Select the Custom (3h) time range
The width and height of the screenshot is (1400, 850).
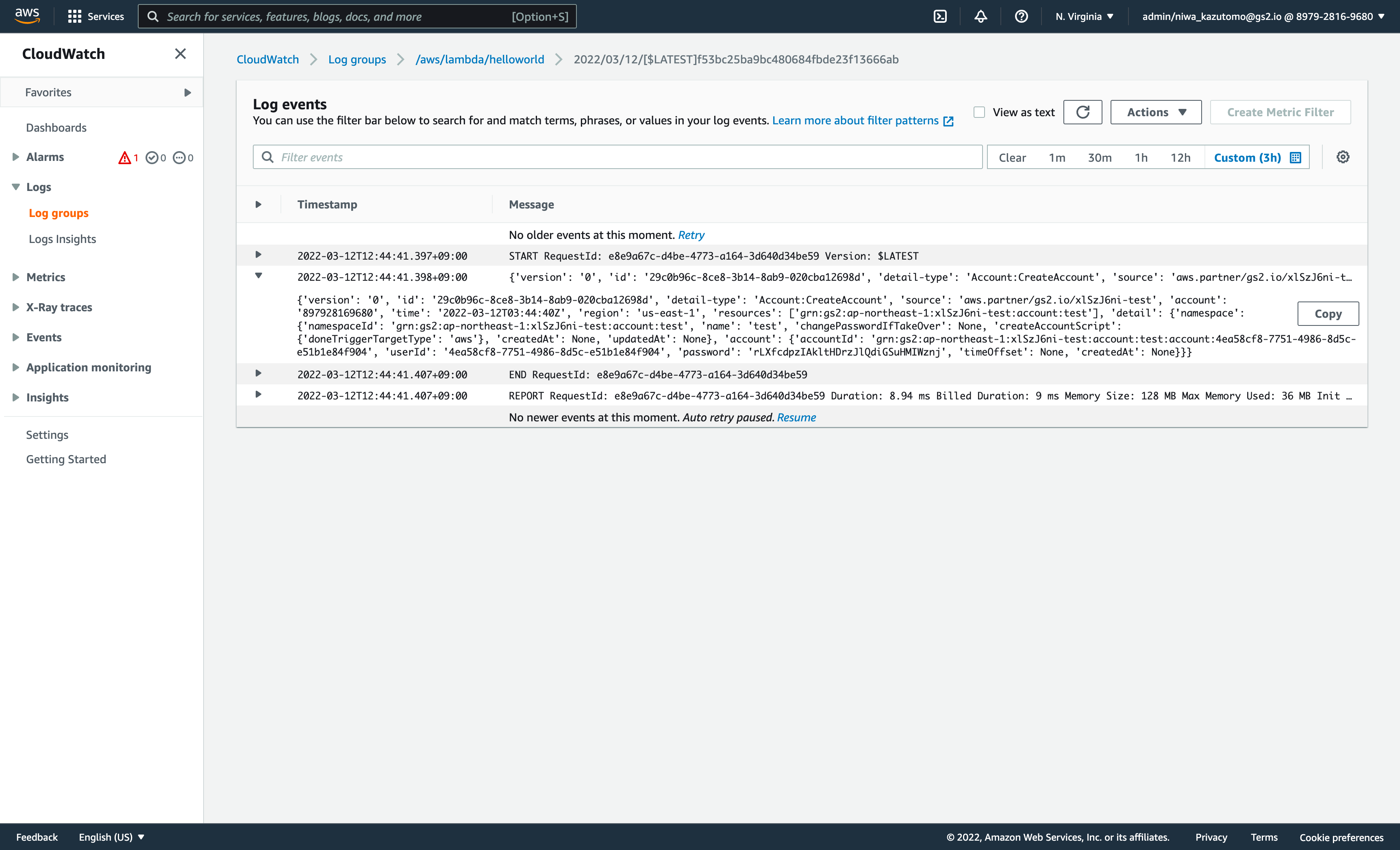(1257, 158)
